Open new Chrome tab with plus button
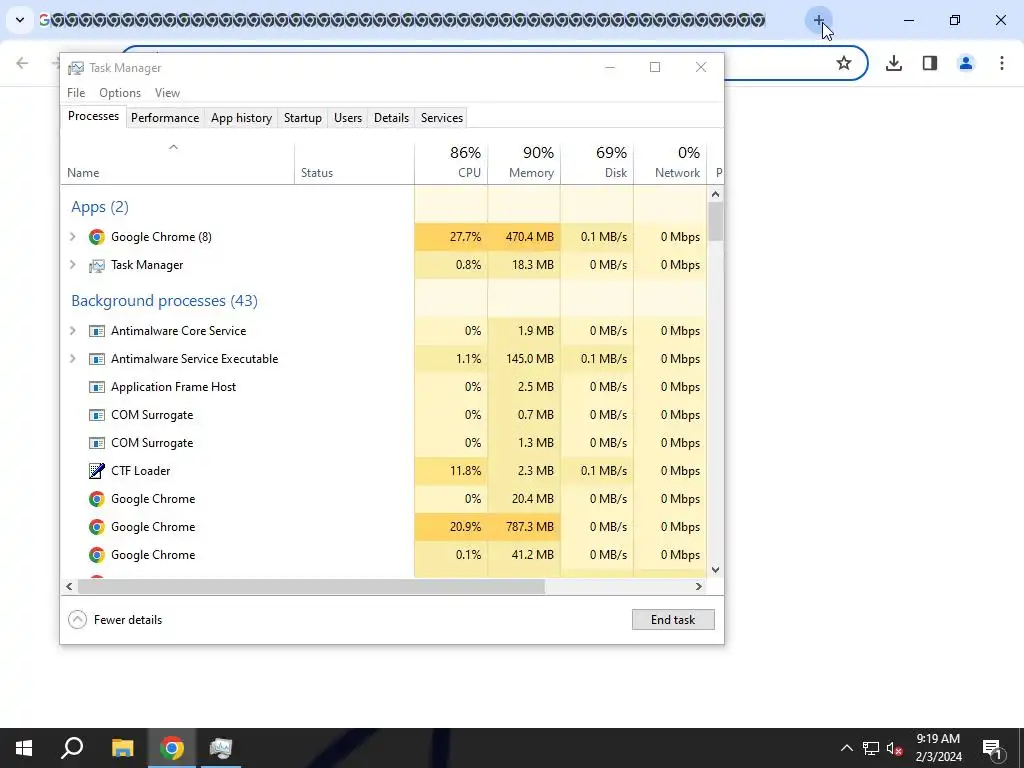This screenshot has height=768, width=1024. pos(818,20)
